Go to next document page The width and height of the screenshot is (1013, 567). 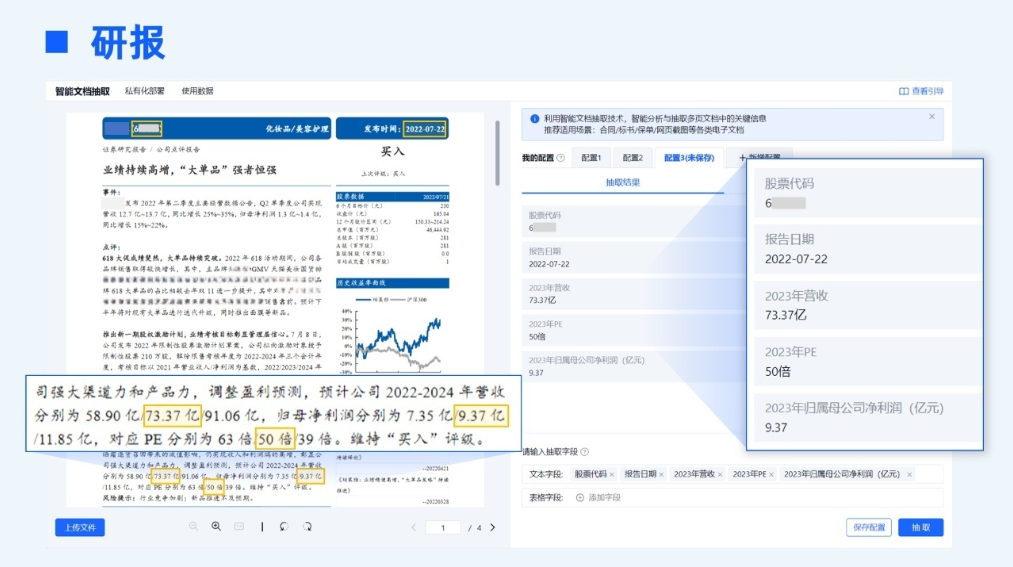492,527
